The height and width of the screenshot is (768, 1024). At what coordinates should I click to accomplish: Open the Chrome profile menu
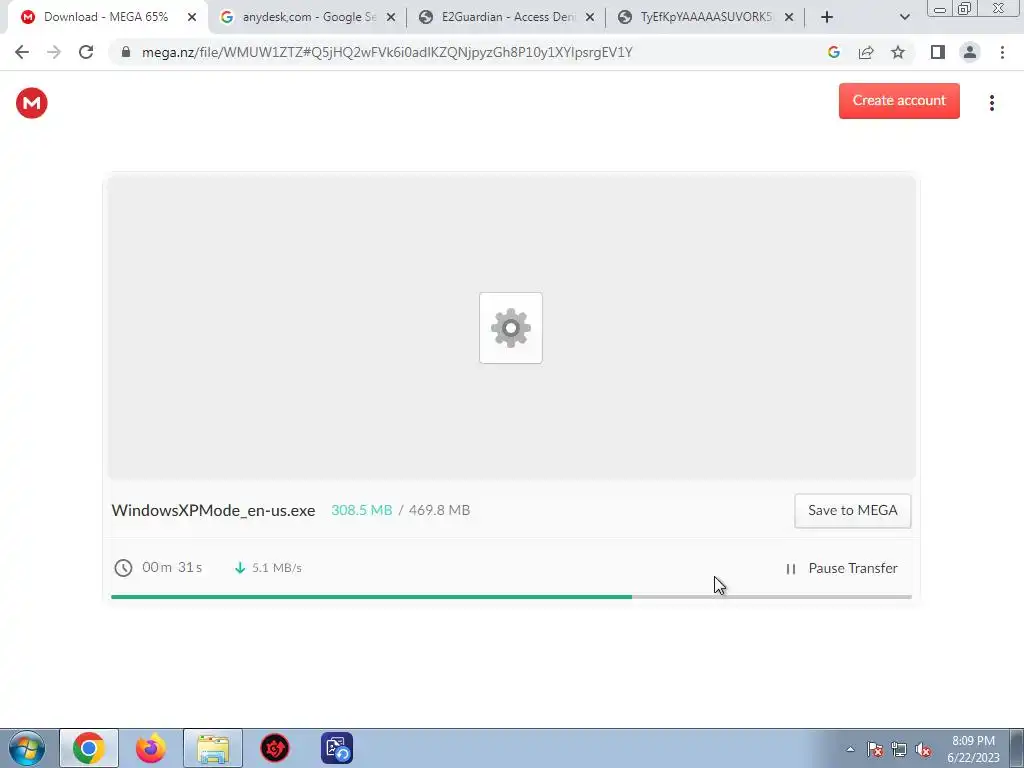(970, 52)
